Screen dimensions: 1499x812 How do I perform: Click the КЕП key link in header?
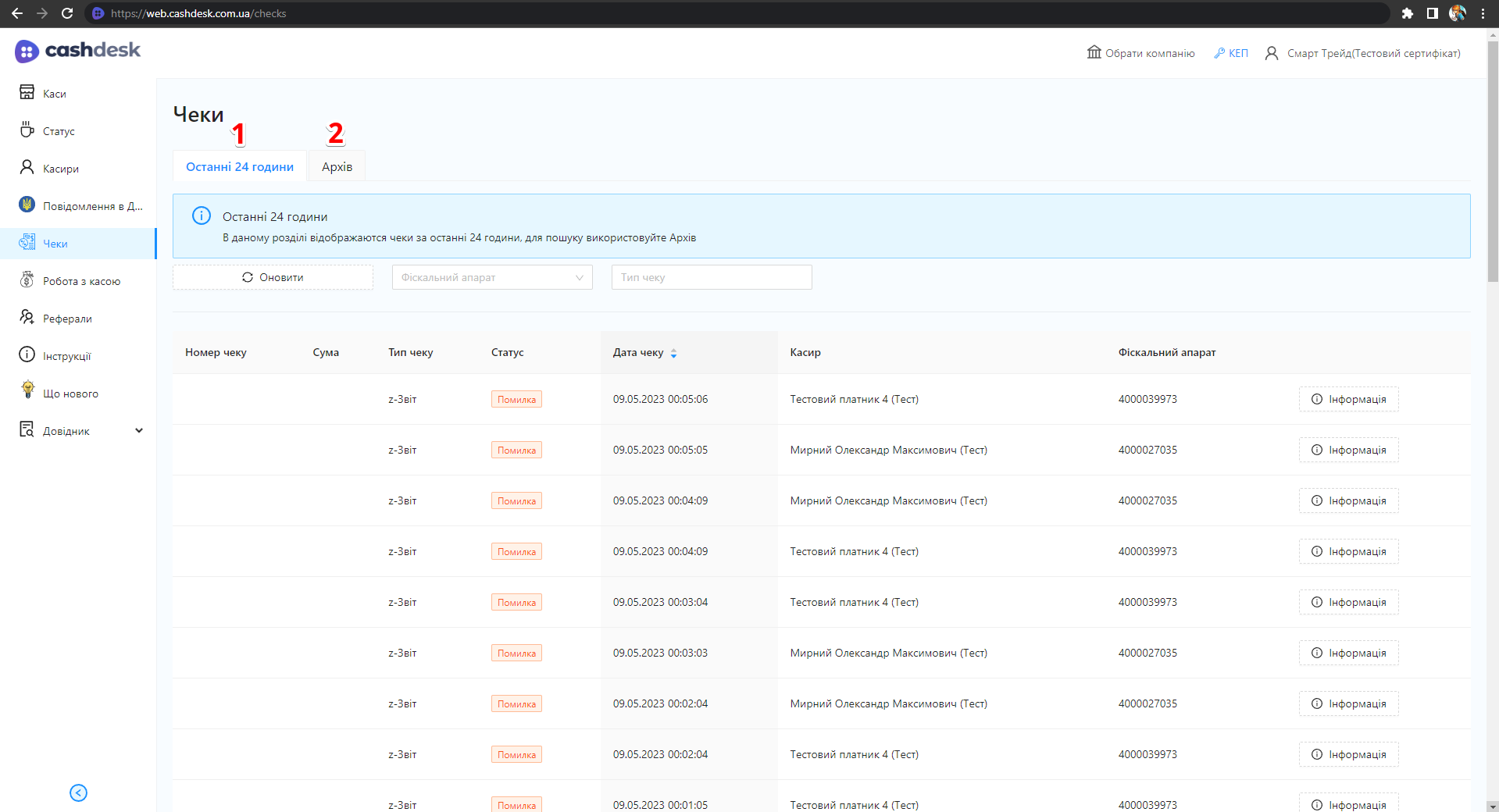[x=1231, y=53]
